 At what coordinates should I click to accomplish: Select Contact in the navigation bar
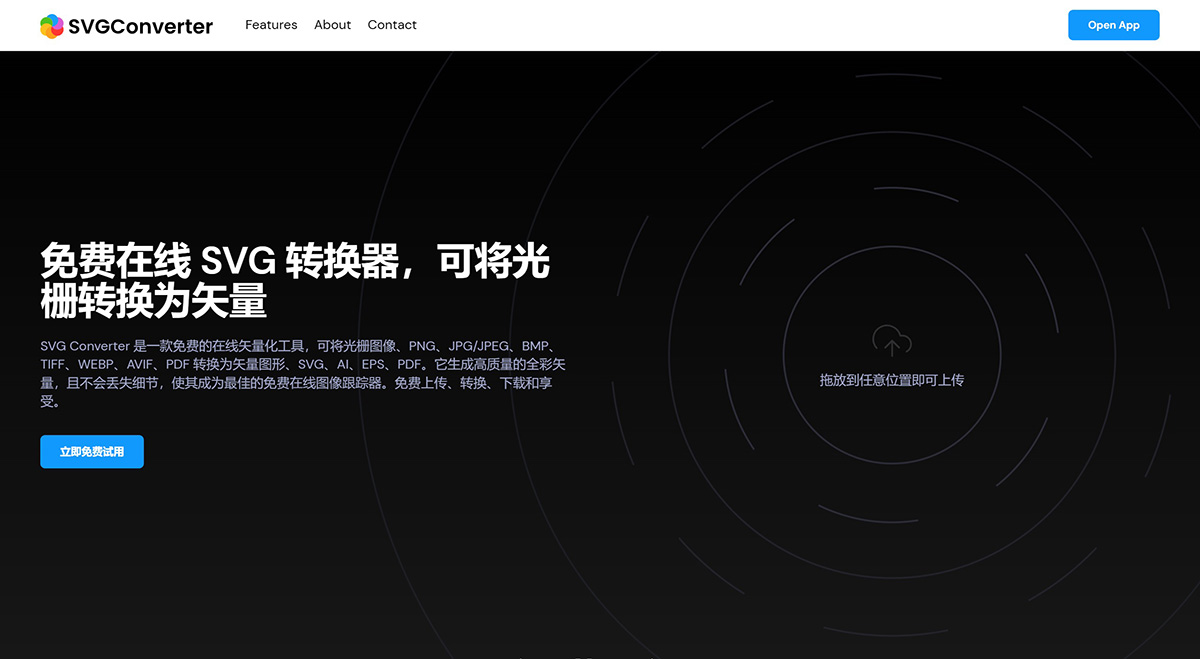point(392,25)
